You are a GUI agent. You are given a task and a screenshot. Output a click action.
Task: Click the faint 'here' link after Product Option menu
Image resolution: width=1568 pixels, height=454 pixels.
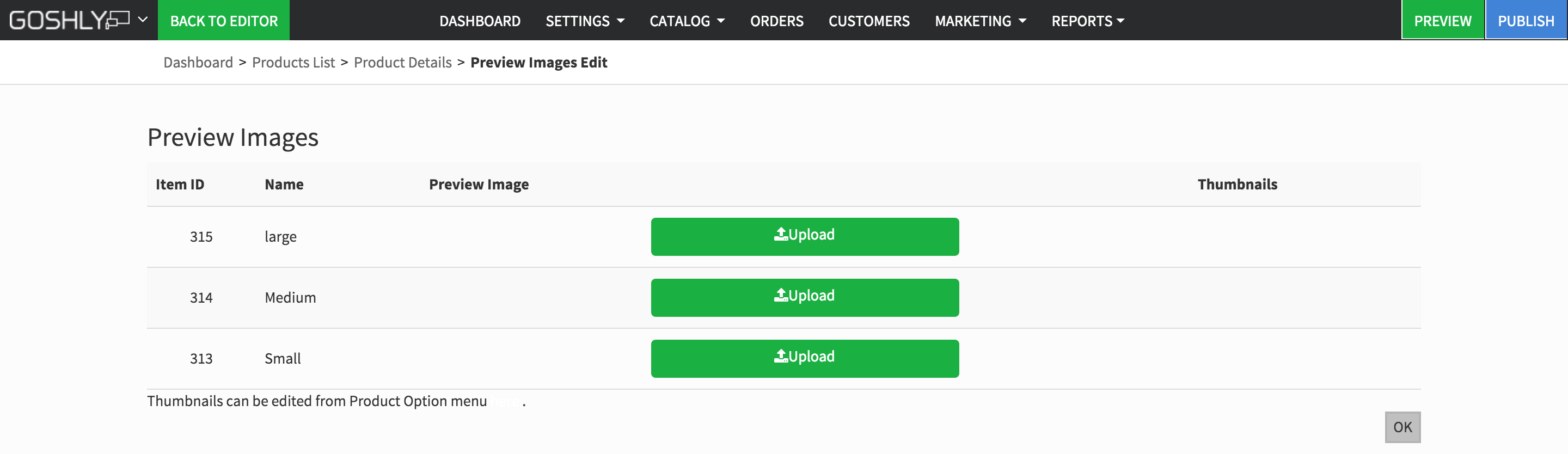[506, 402]
